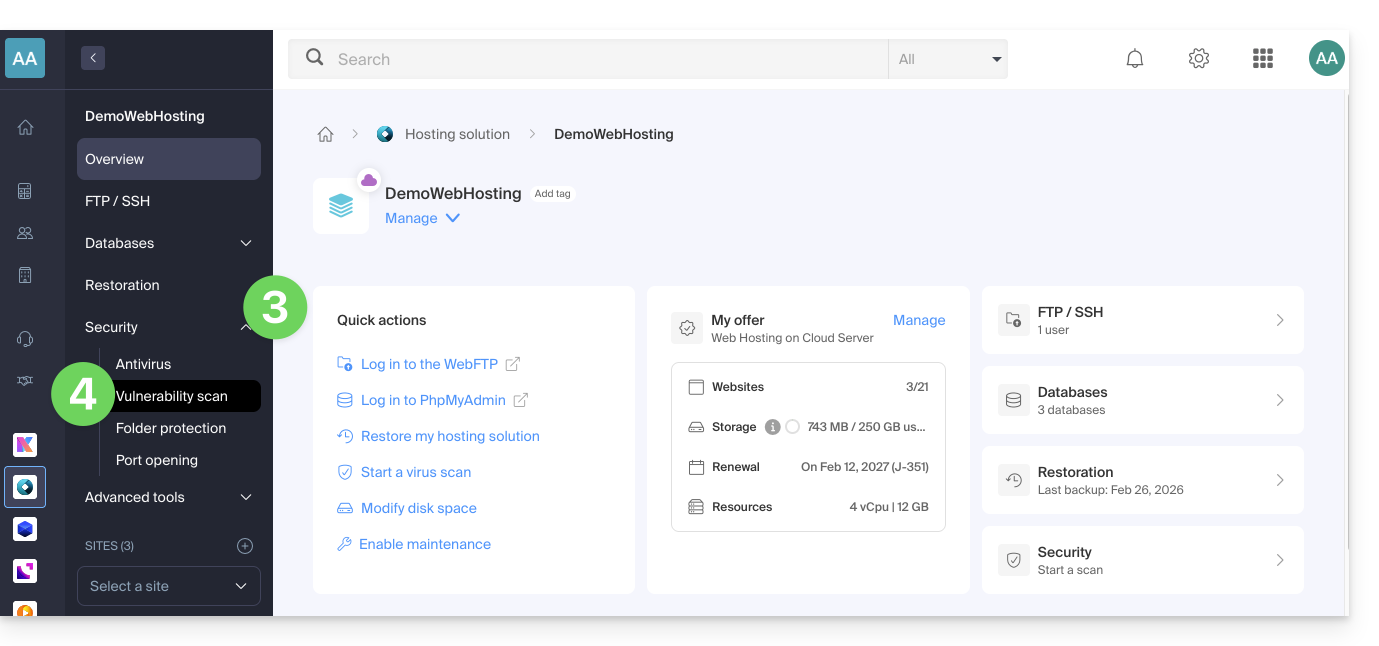
Task: Open the apps grid launcher icon
Action: point(1262,59)
